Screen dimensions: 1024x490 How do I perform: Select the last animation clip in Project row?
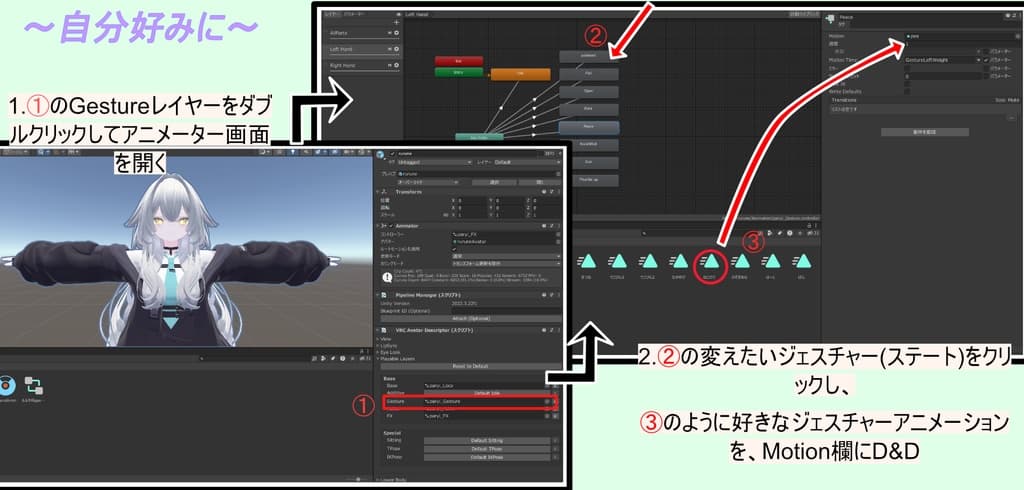pyautogui.click(x=803, y=261)
